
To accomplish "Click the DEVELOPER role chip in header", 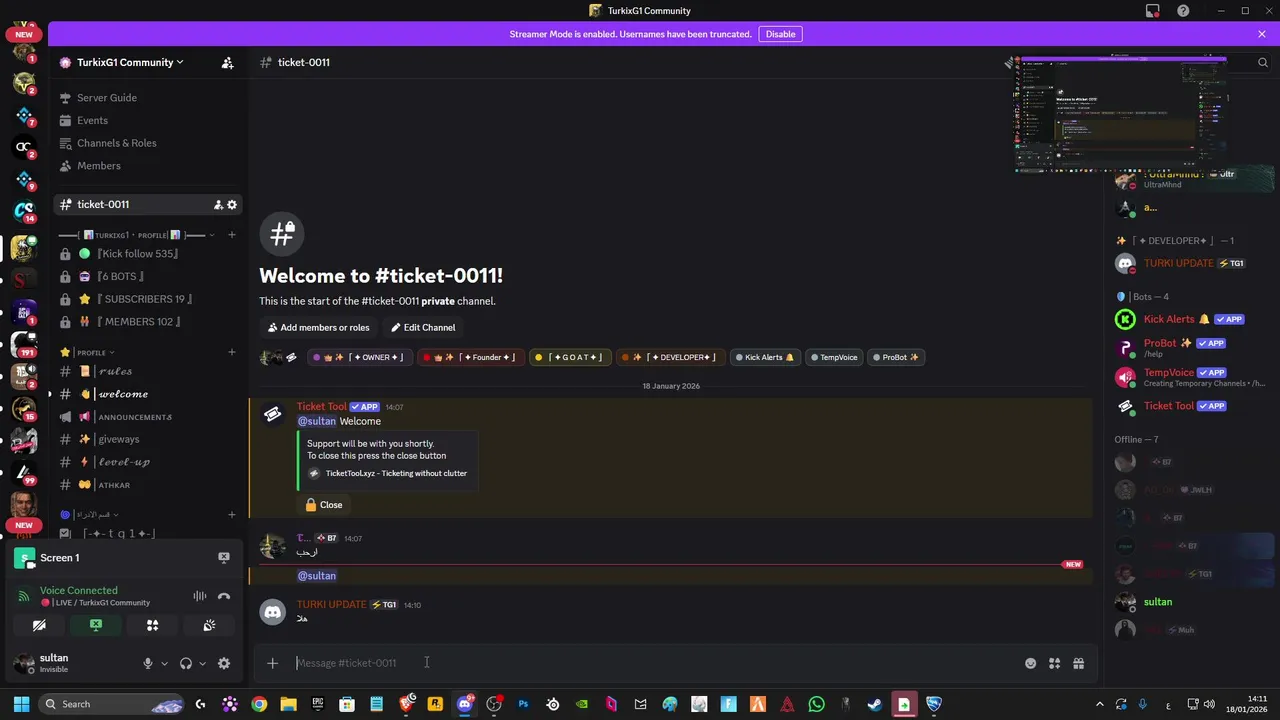I will point(670,357).
